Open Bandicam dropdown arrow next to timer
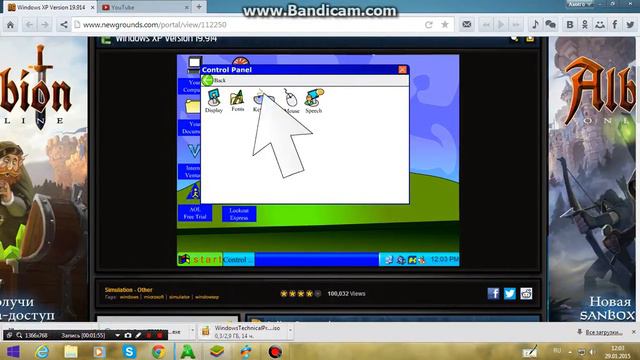This screenshot has width=640, height=360. 117,335
